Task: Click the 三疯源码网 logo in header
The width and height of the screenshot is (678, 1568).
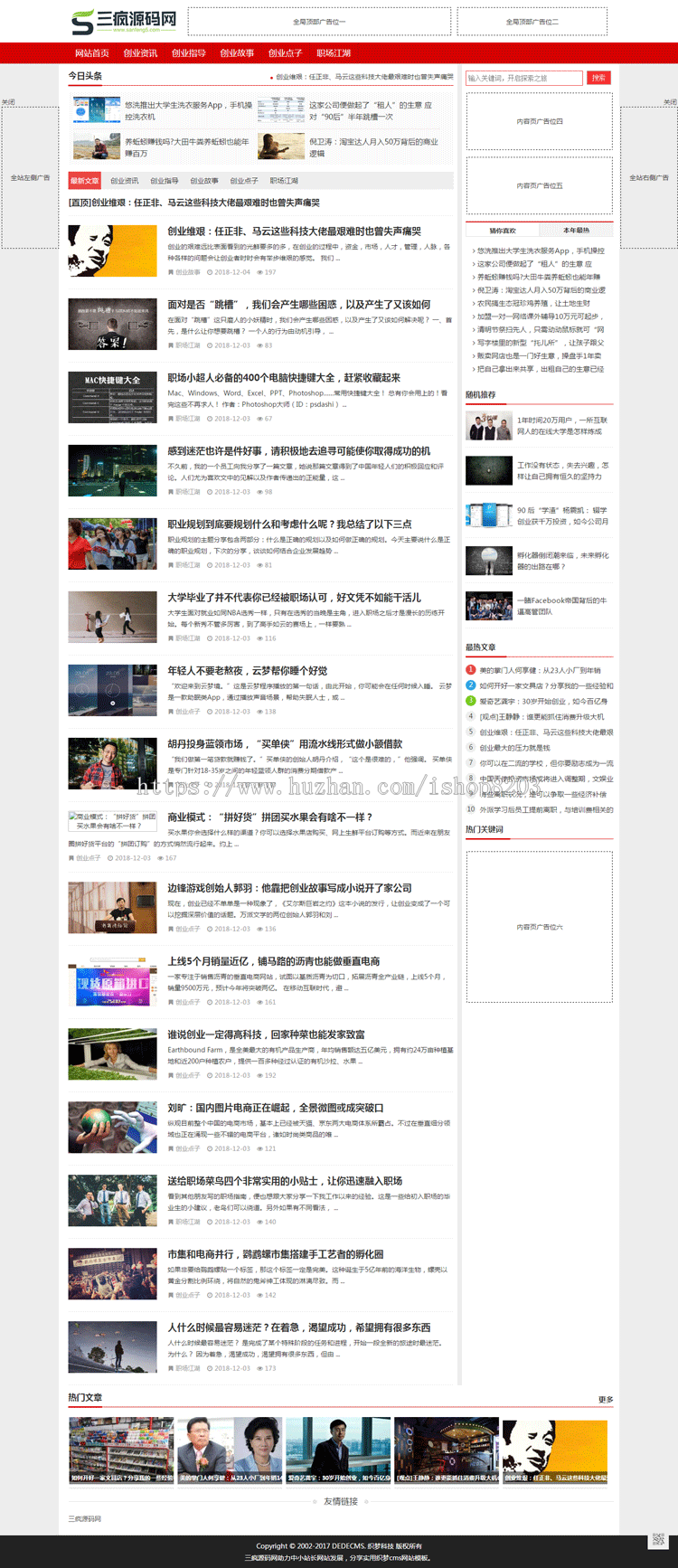Action: tap(125, 22)
